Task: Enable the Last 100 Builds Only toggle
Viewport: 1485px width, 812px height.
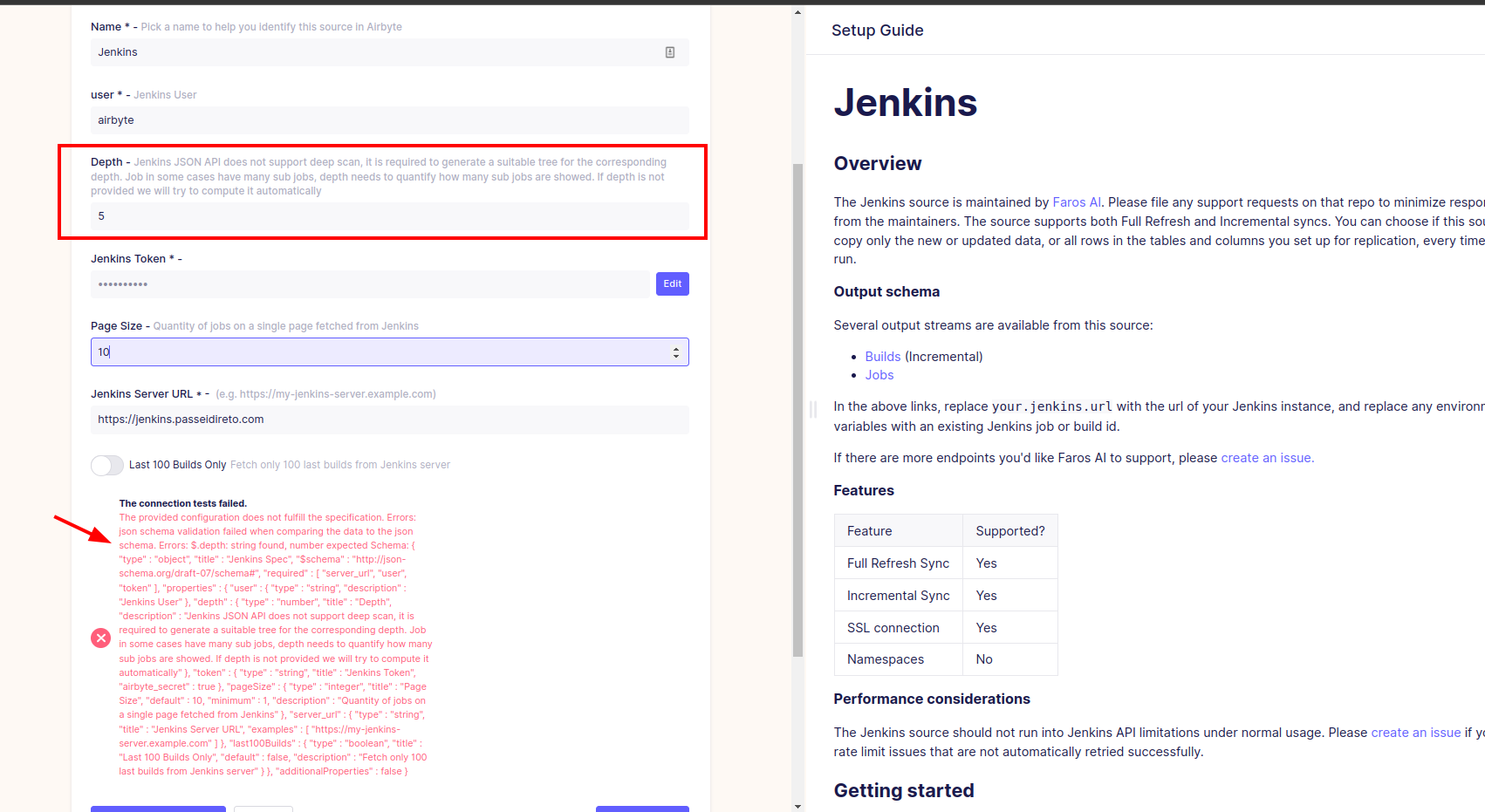Action: (x=106, y=465)
